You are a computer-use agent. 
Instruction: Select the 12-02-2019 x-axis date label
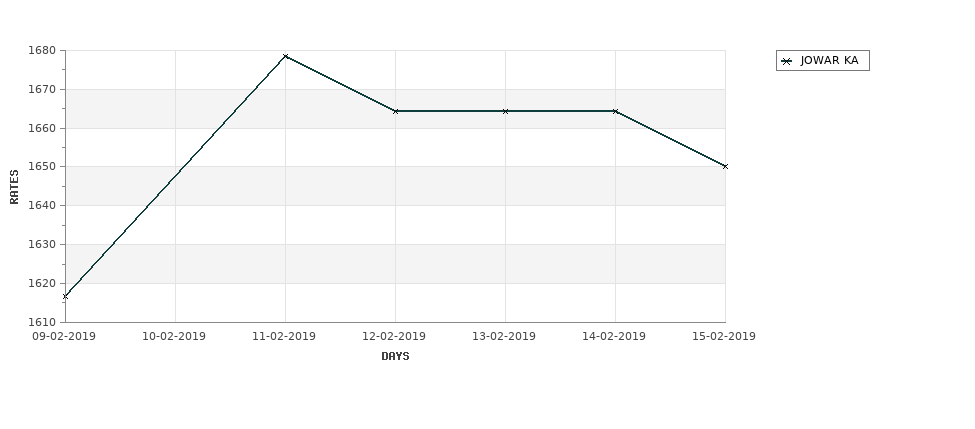point(394,337)
